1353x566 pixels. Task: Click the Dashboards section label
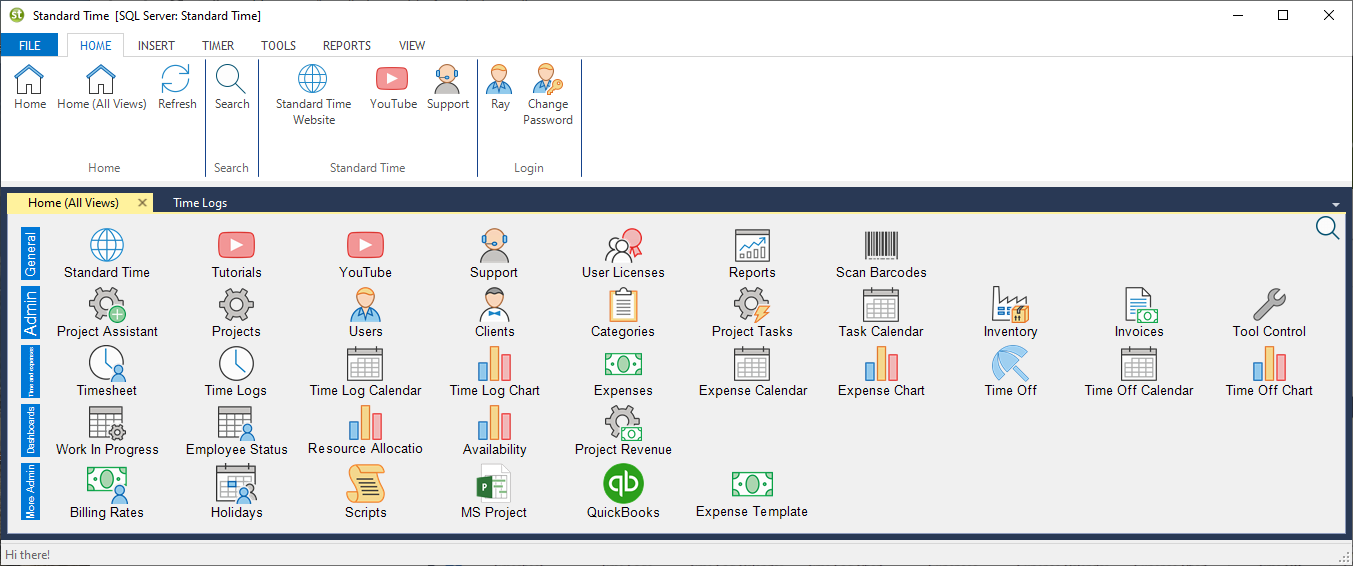31,431
